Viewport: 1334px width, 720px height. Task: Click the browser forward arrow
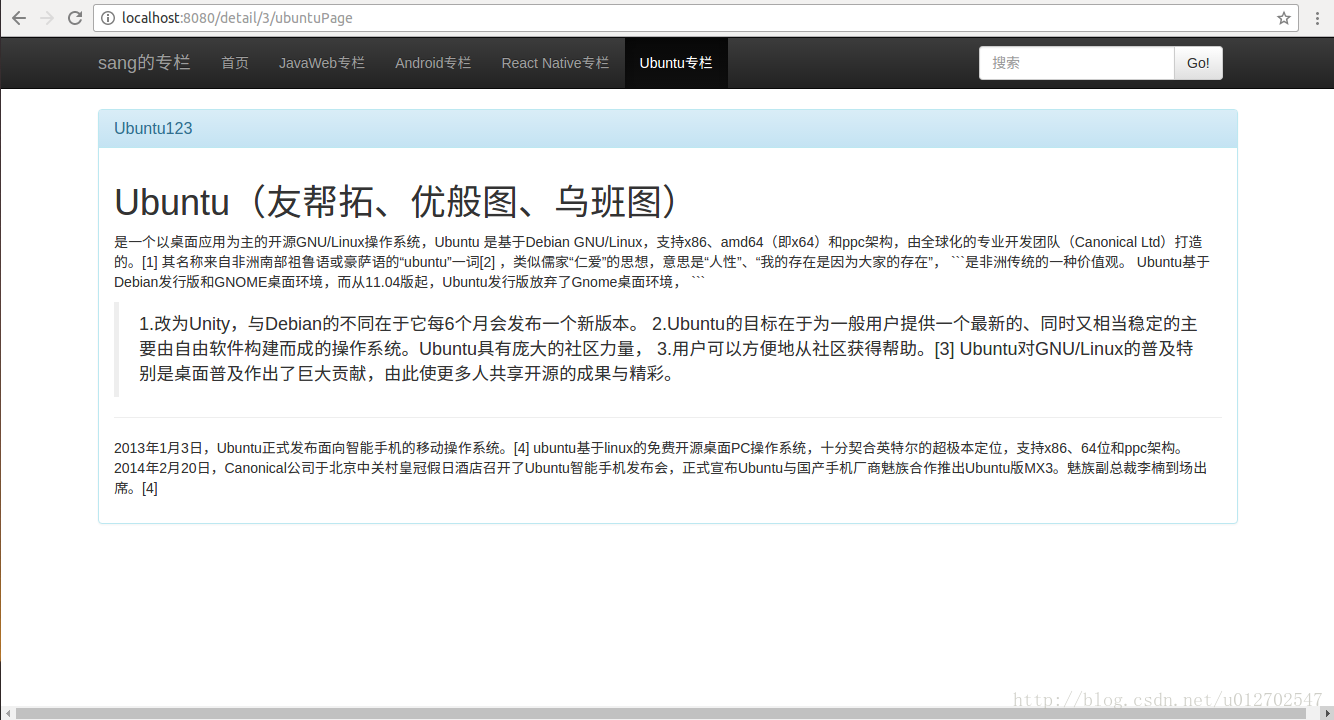[x=46, y=18]
